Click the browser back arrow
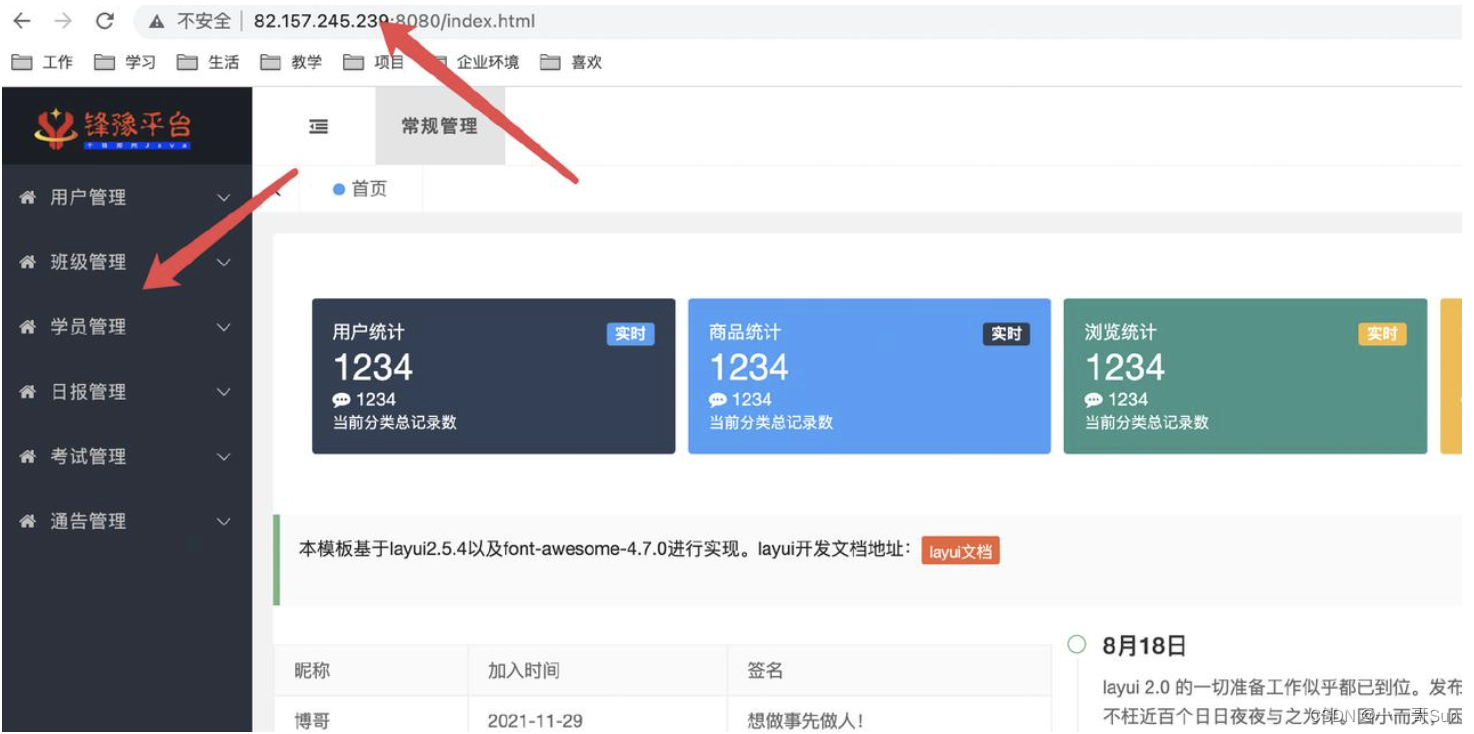This screenshot has width=1474, height=734. tap(21, 21)
